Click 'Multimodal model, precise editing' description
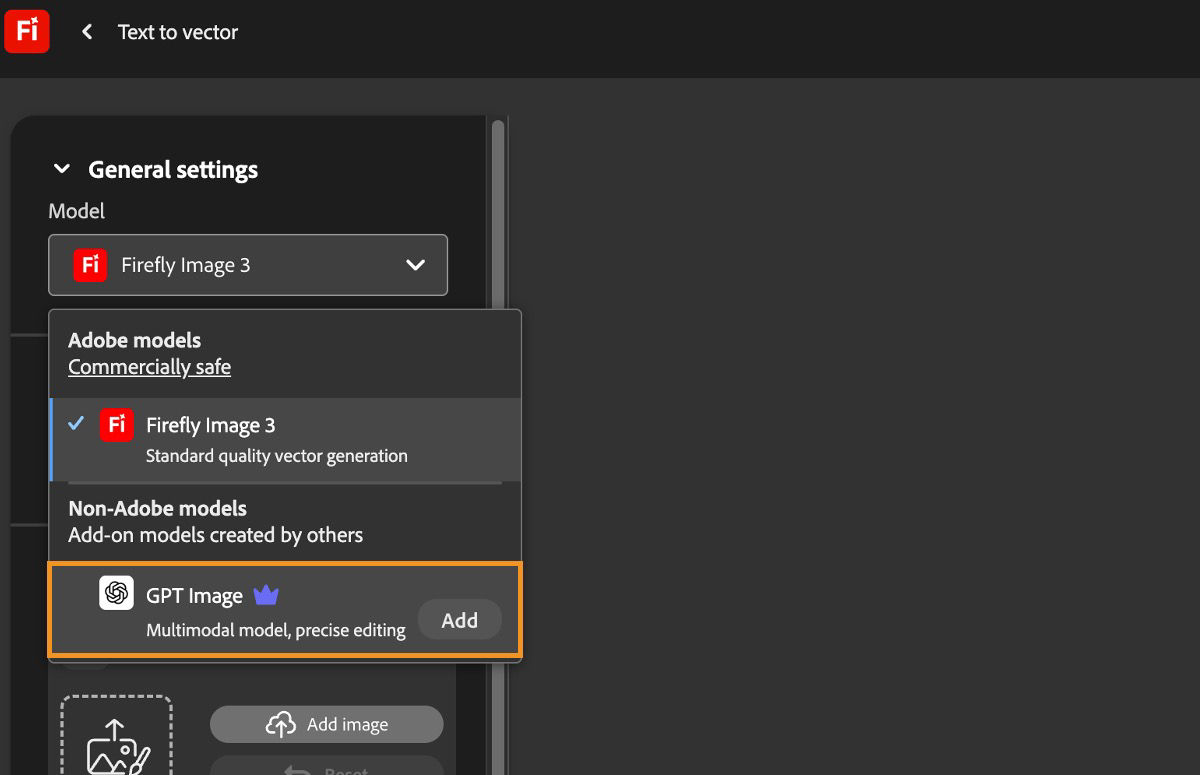1200x775 pixels. pos(276,630)
